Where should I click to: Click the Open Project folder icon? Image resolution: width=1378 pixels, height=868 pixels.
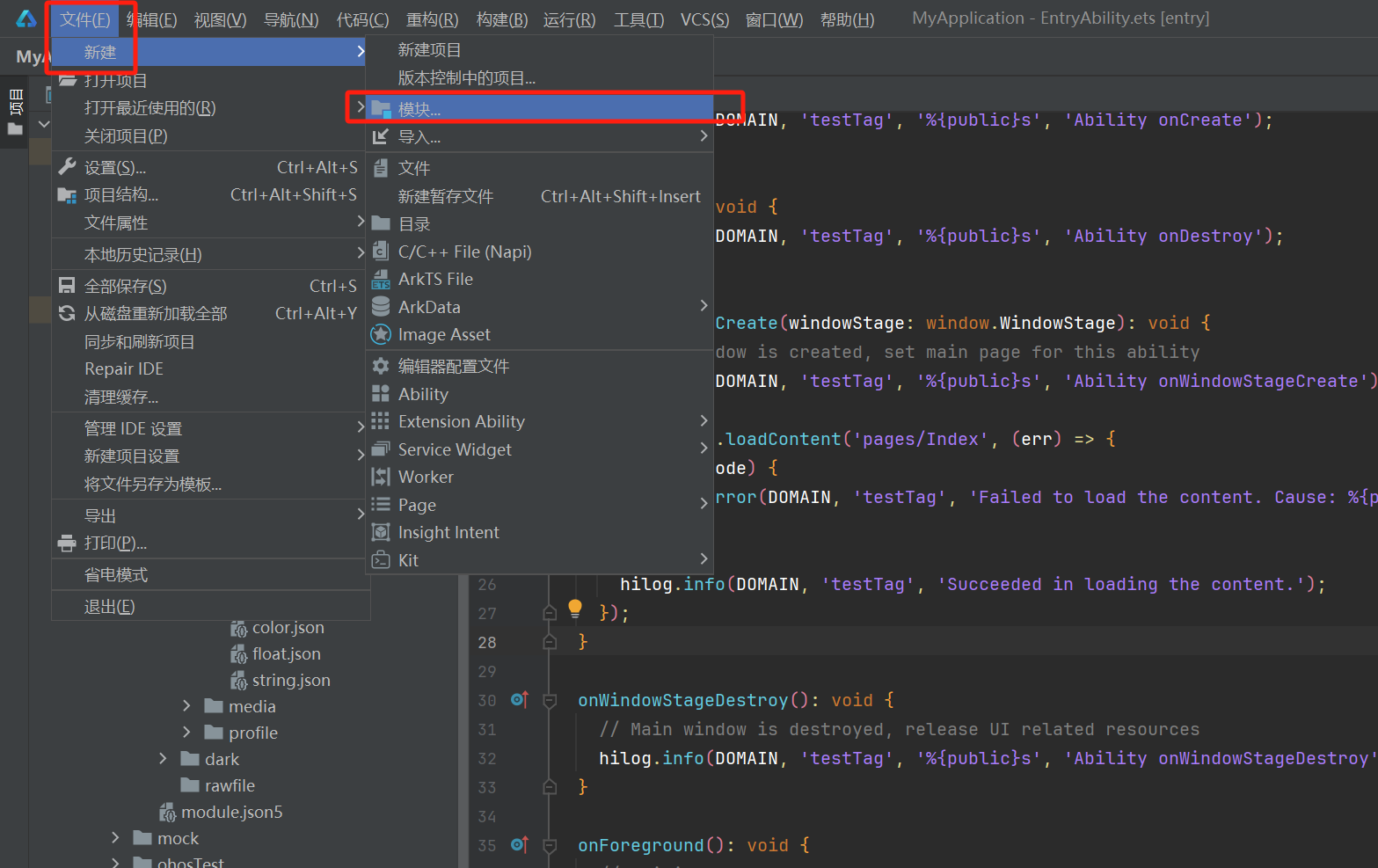point(67,80)
